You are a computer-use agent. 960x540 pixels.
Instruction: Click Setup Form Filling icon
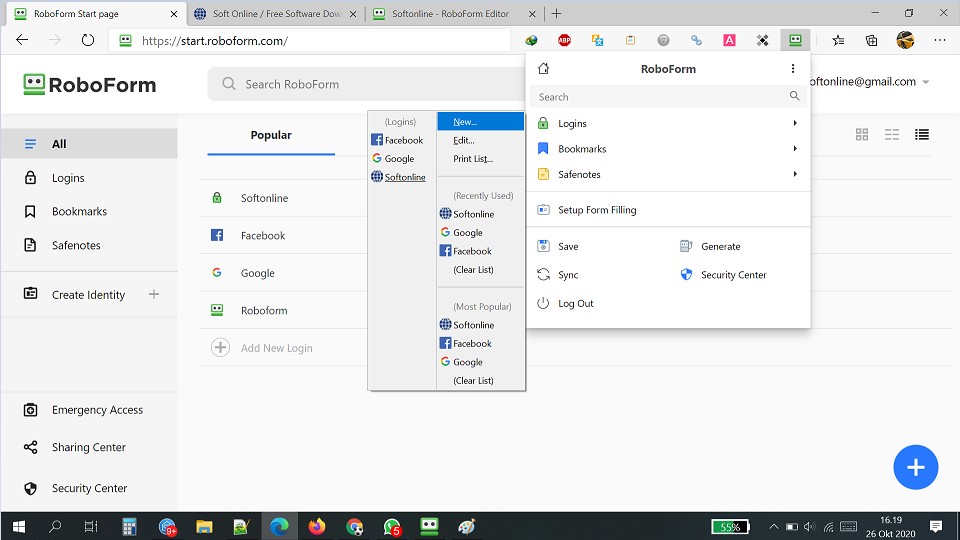pos(543,210)
